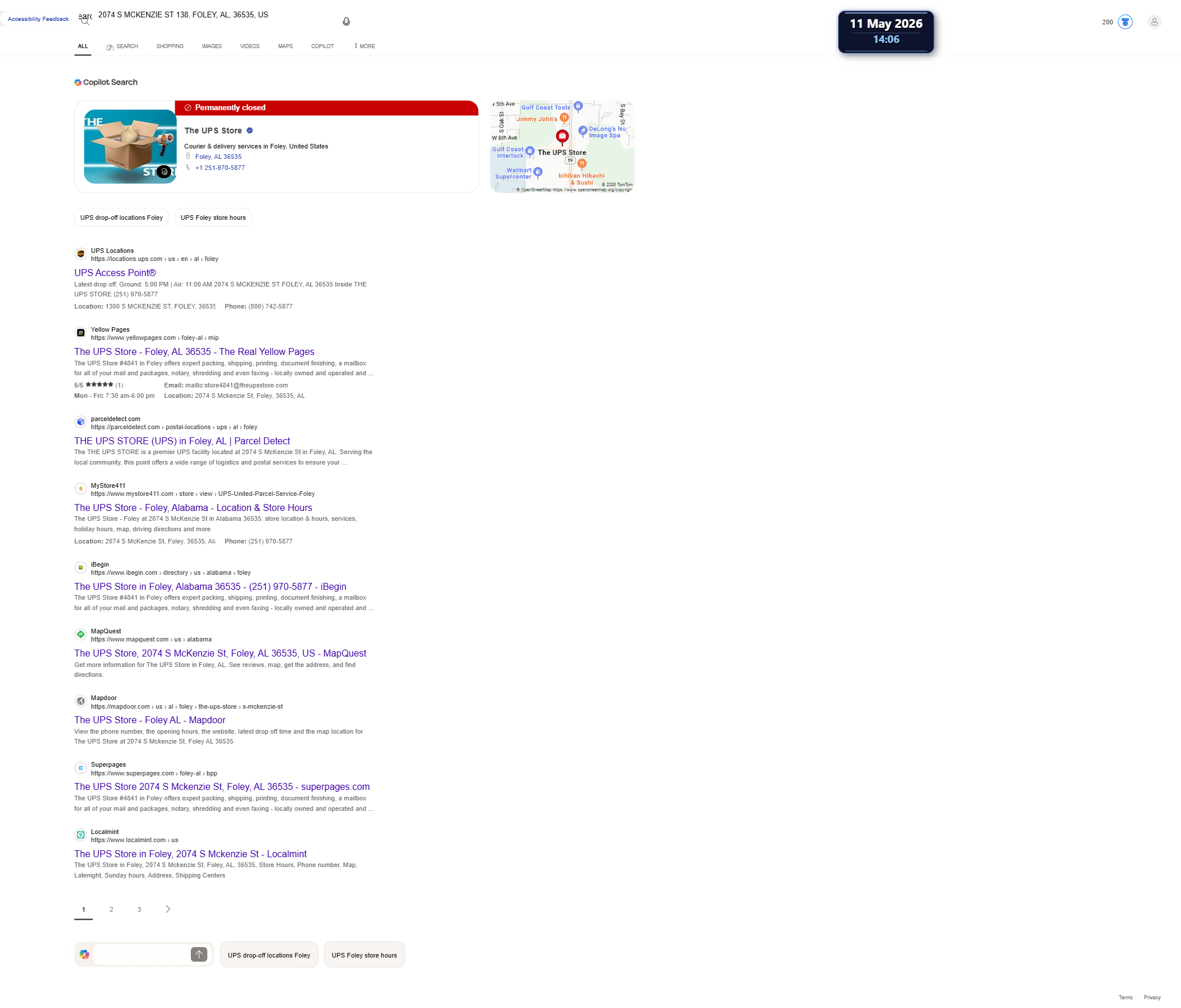Click The UPS Store business title
The image size is (1181, 1008).
213,131
